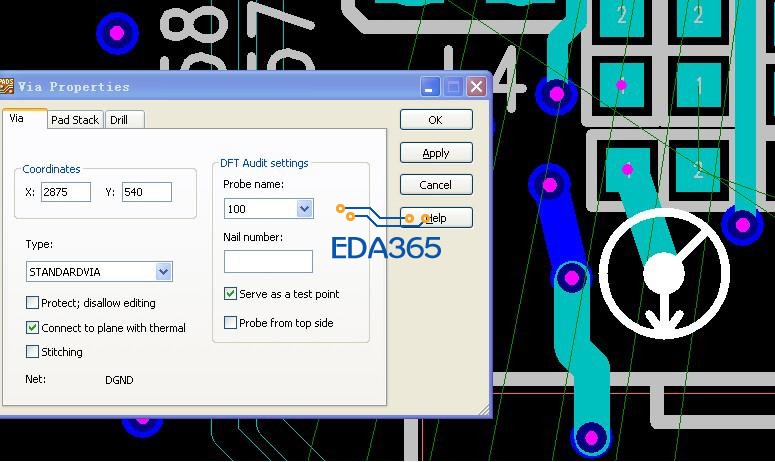Switch to the Pad Stack tab
The image size is (775, 462).
pos(75,120)
